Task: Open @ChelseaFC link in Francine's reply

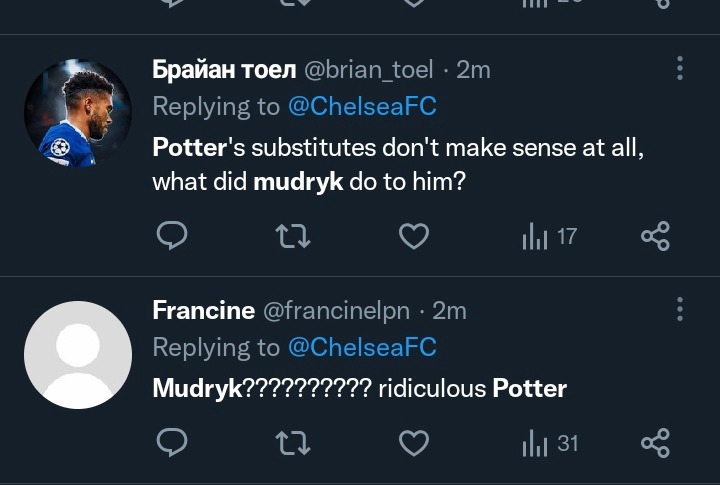Action: click(x=362, y=347)
